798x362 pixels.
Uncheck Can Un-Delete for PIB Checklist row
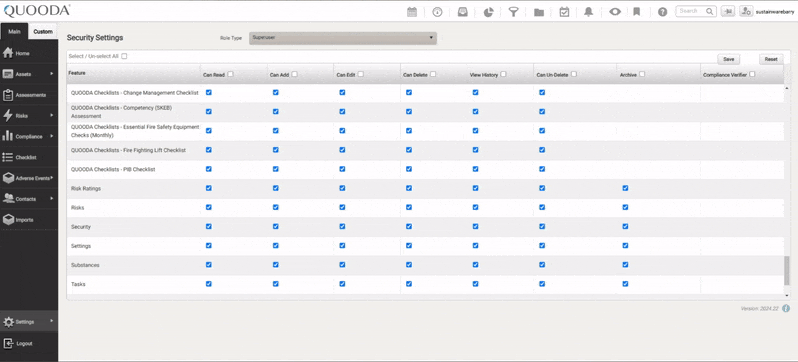click(x=542, y=169)
